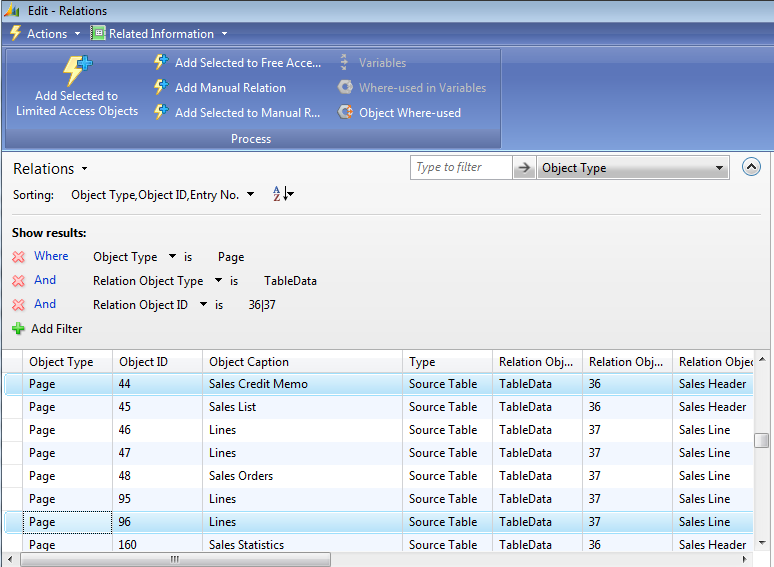The image size is (774, 567).
Task: Expand the Sorting field dropdown
Action: click(250, 195)
